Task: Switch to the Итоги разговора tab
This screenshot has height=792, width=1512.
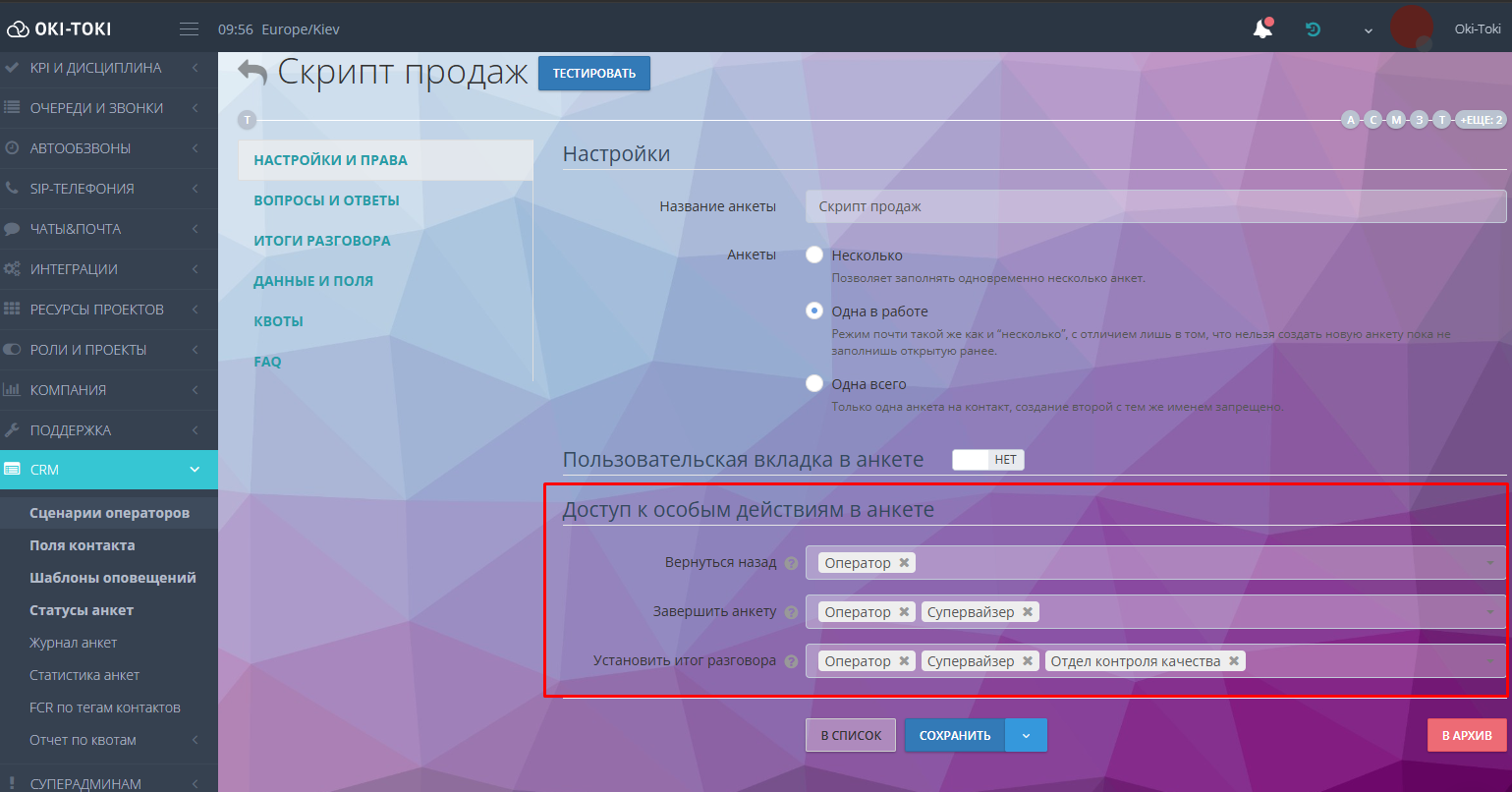Action: 322,241
